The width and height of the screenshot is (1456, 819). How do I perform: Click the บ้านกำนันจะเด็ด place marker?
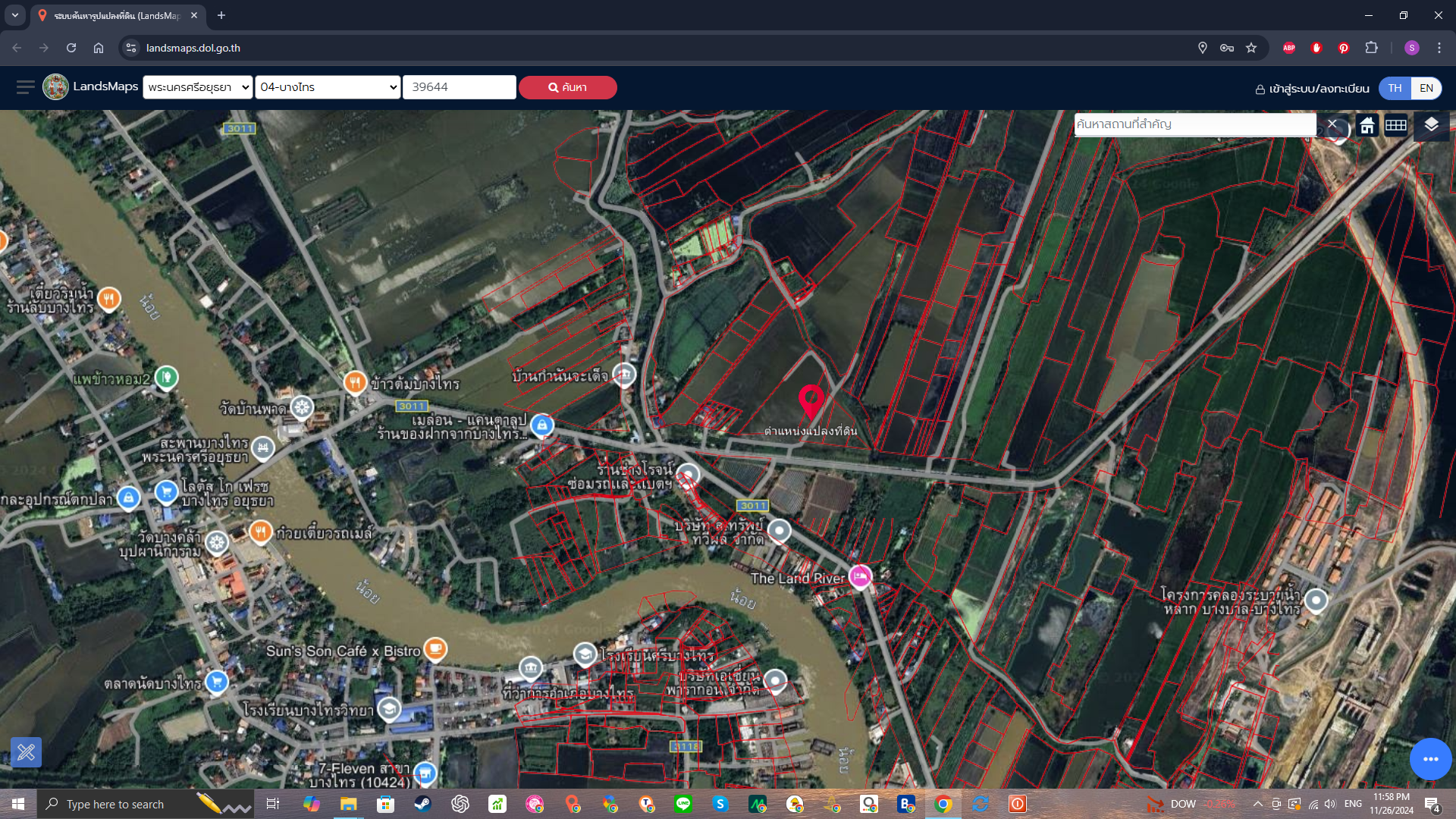624,374
